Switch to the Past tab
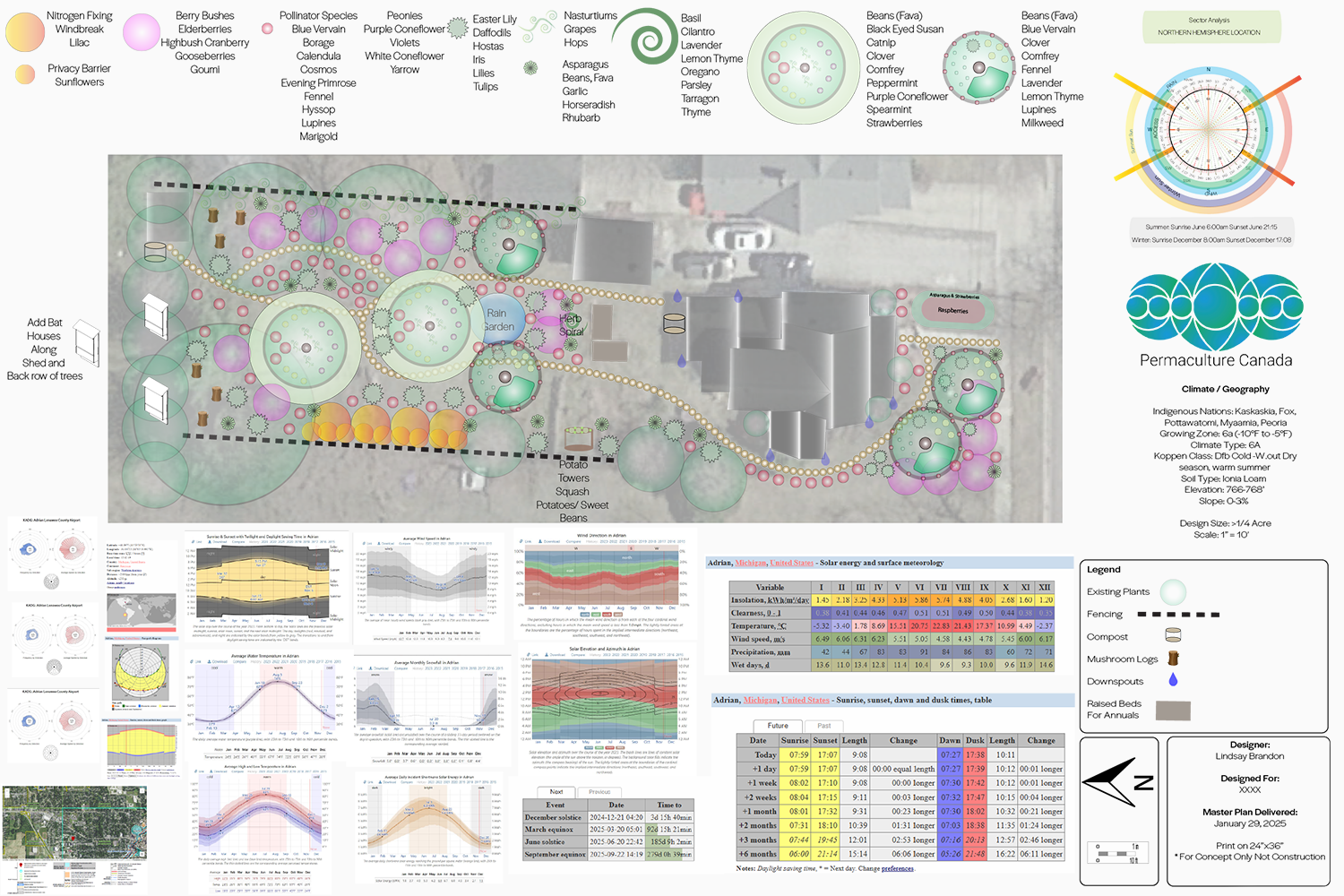Screen dimensions: 1344x896 pyautogui.click(x=823, y=726)
